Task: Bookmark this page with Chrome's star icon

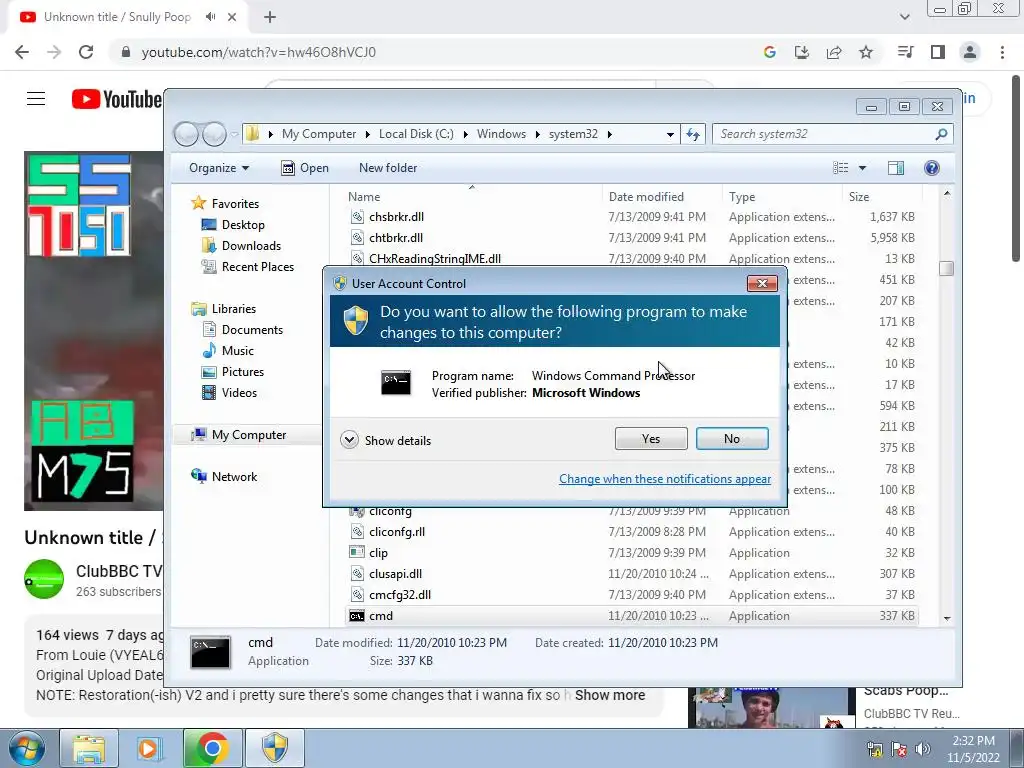Action: pyautogui.click(x=866, y=52)
